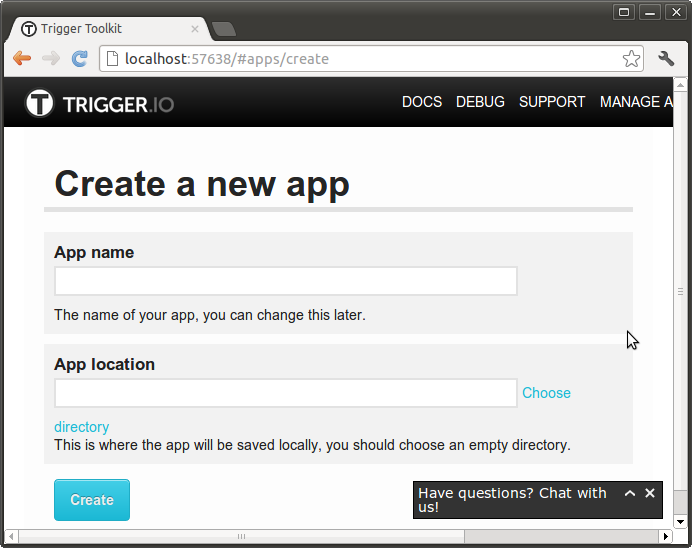The height and width of the screenshot is (548, 692).
Task: Click the 'App name' label
Action: click(94, 253)
